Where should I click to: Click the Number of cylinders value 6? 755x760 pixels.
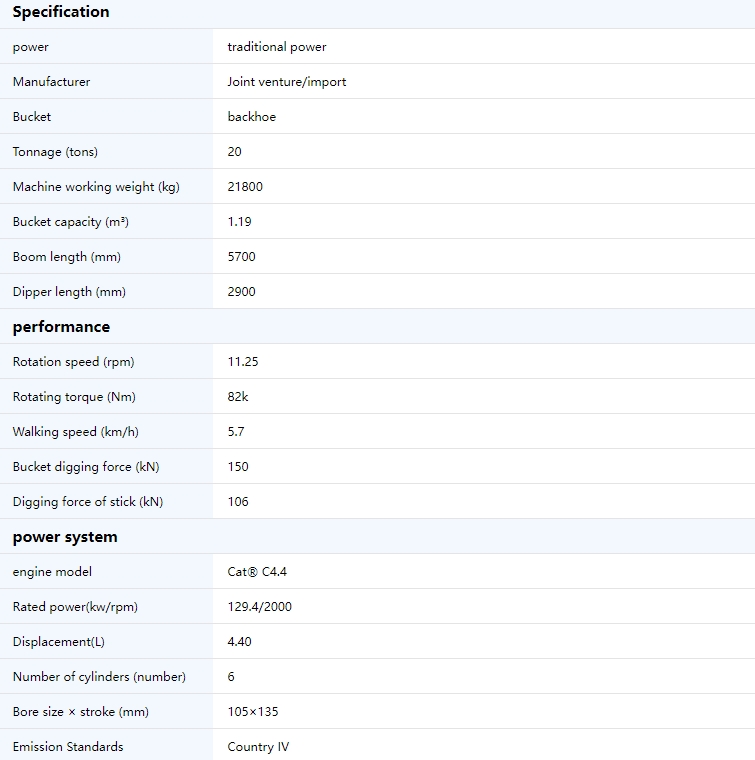[231, 676]
